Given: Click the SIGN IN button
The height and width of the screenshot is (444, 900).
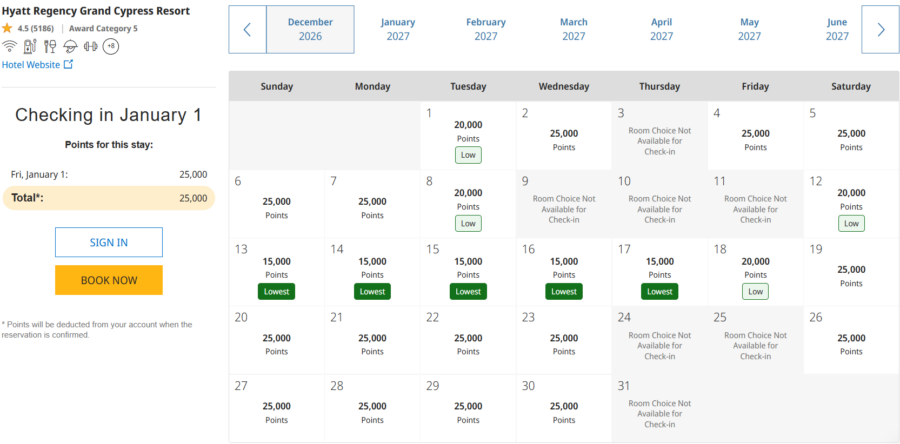Looking at the screenshot, I should 109,242.
